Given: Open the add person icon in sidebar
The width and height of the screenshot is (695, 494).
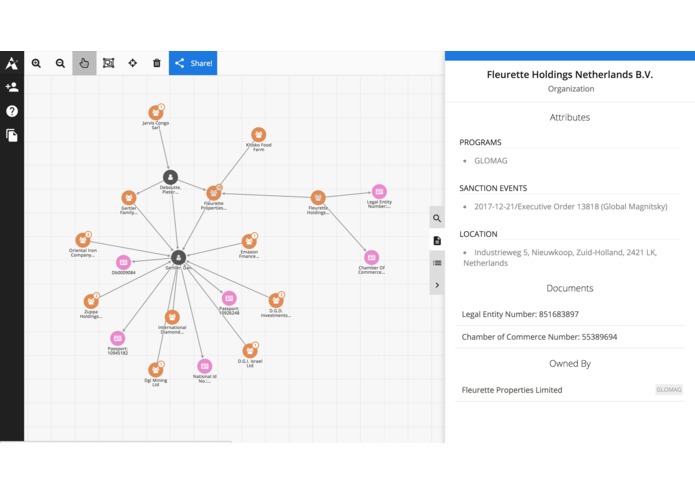Looking at the screenshot, I should click(12, 87).
